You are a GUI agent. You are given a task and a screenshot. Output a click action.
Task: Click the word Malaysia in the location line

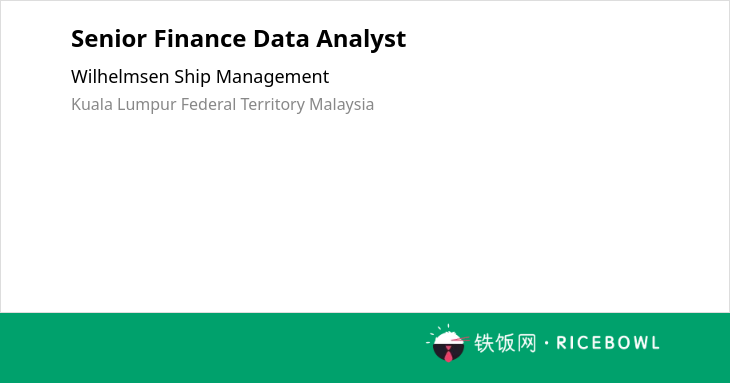[342, 104]
